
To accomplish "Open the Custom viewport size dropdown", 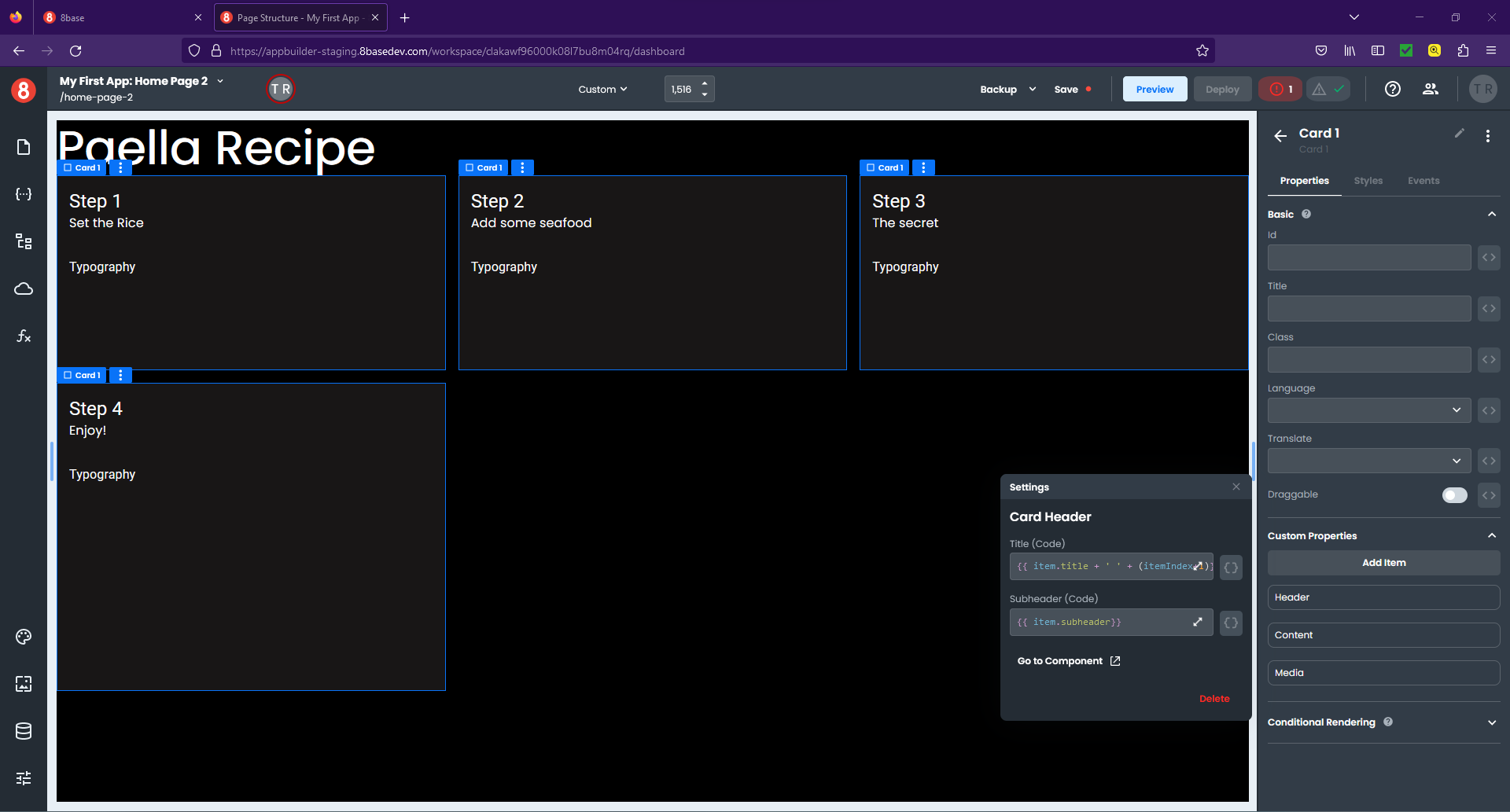I will coord(602,90).
